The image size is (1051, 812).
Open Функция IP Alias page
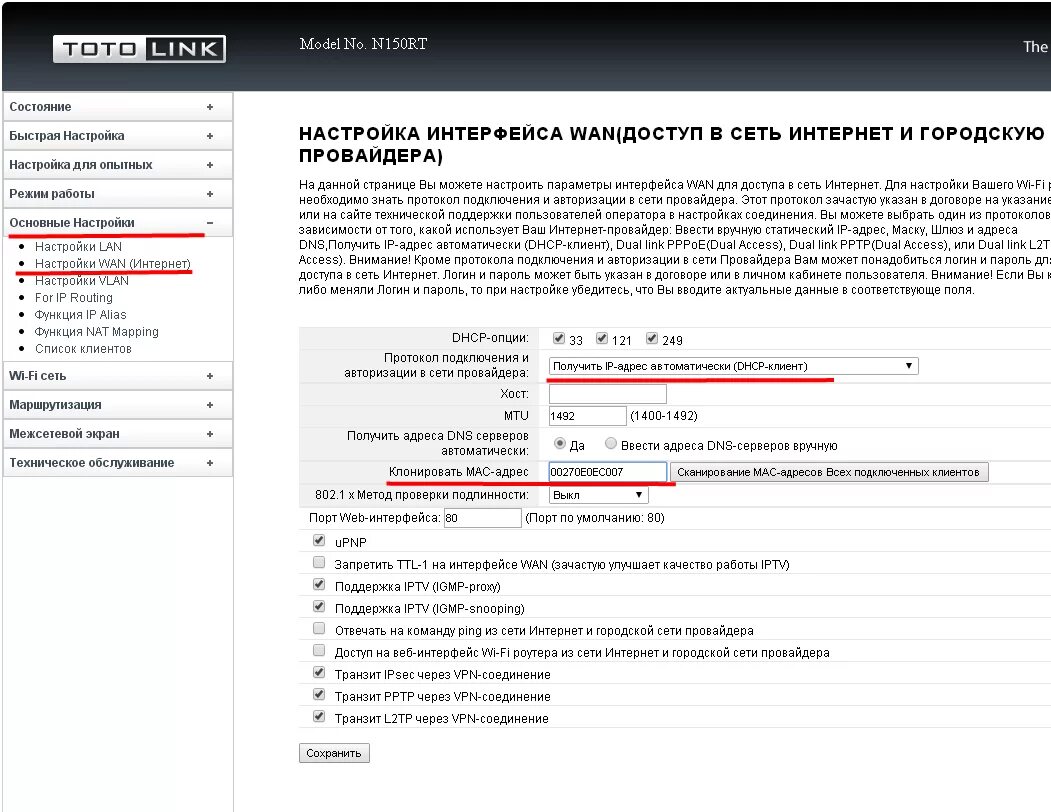click(x=80, y=314)
